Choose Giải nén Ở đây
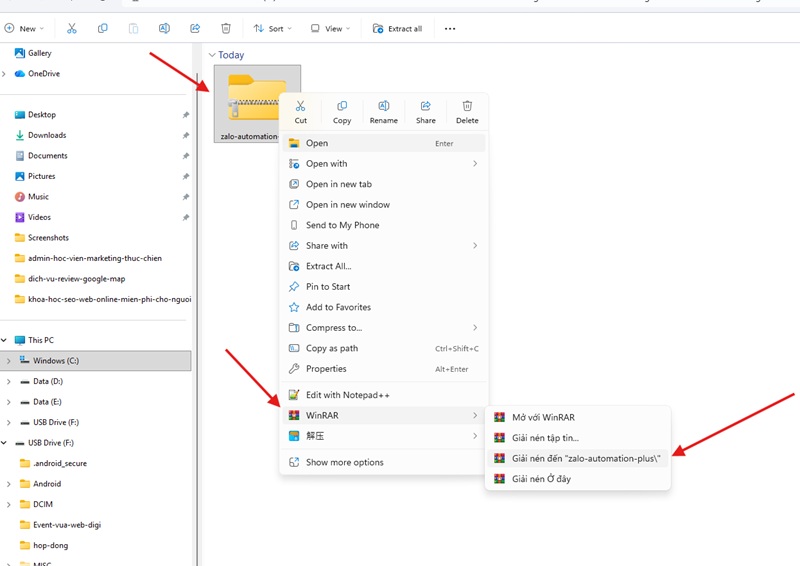This screenshot has width=800, height=566. pos(578,479)
